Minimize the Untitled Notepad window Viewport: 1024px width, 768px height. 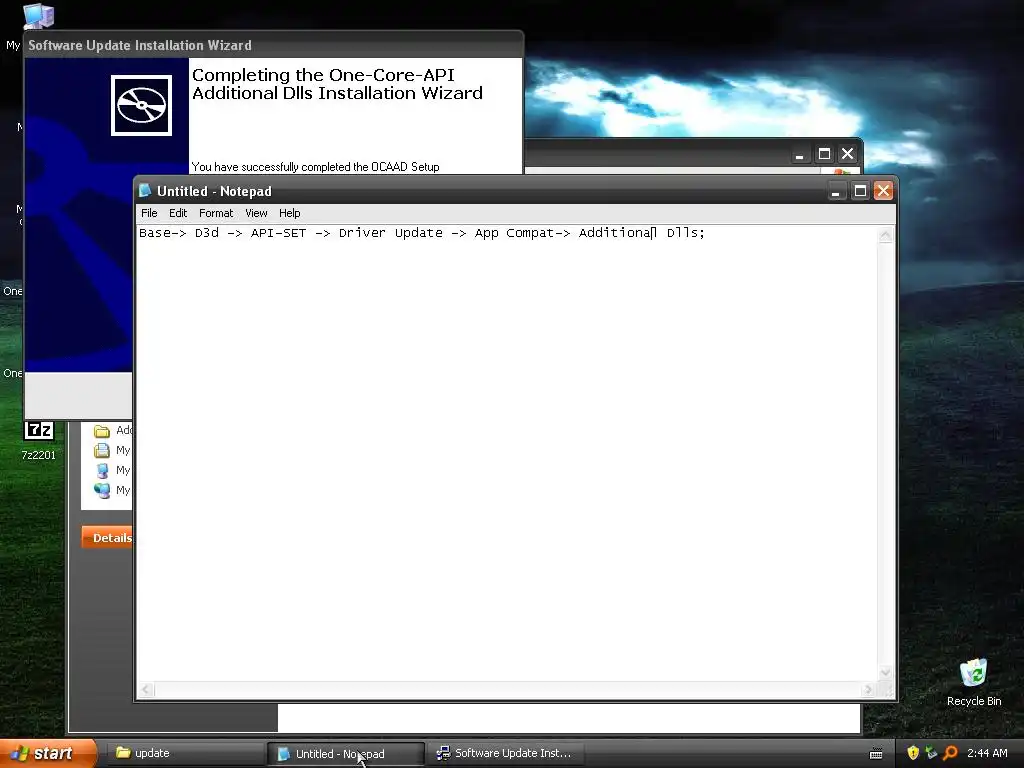(836, 191)
